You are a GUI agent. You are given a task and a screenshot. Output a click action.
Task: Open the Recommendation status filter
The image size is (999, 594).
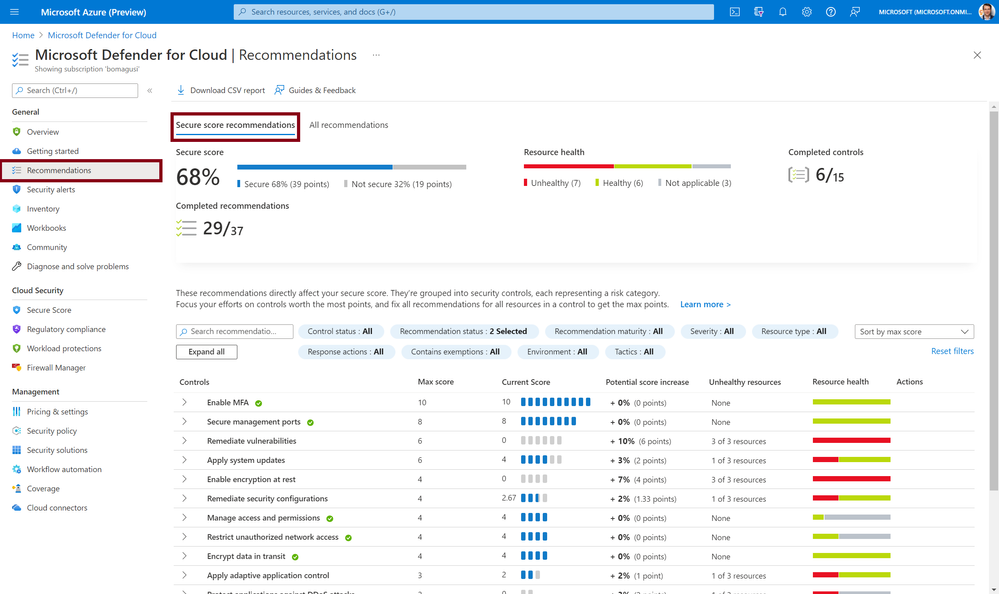point(463,331)
